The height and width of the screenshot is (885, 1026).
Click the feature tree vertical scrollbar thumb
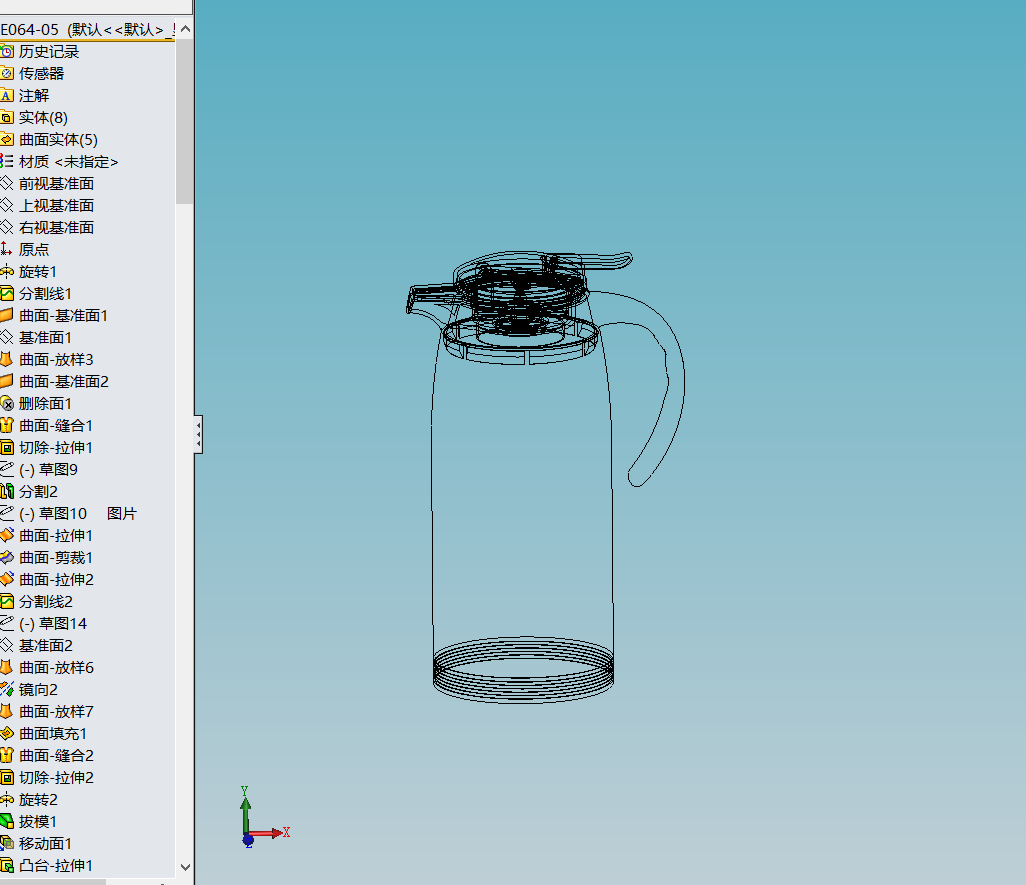(185, 121)
